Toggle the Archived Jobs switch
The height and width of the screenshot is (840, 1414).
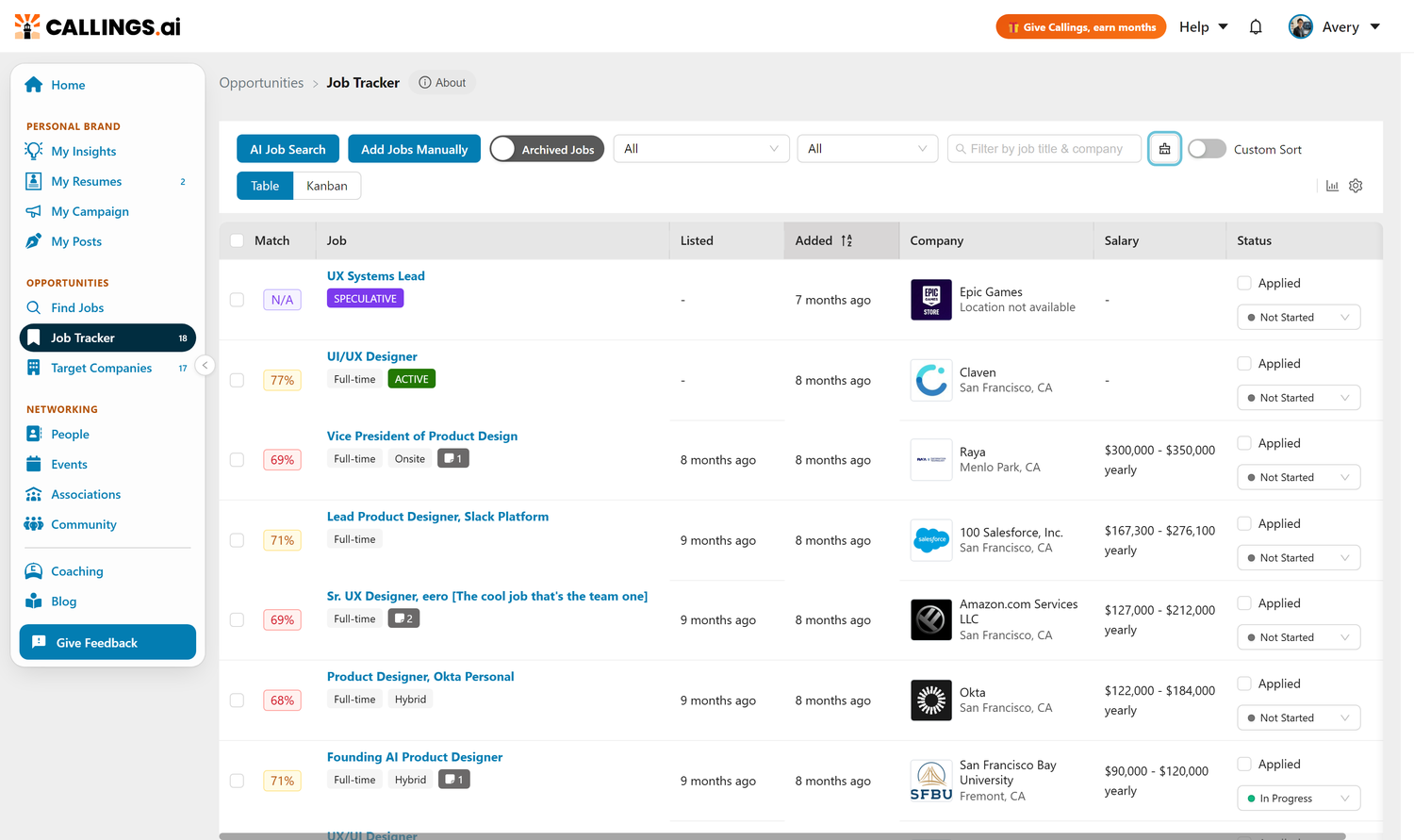coord(547,149)
